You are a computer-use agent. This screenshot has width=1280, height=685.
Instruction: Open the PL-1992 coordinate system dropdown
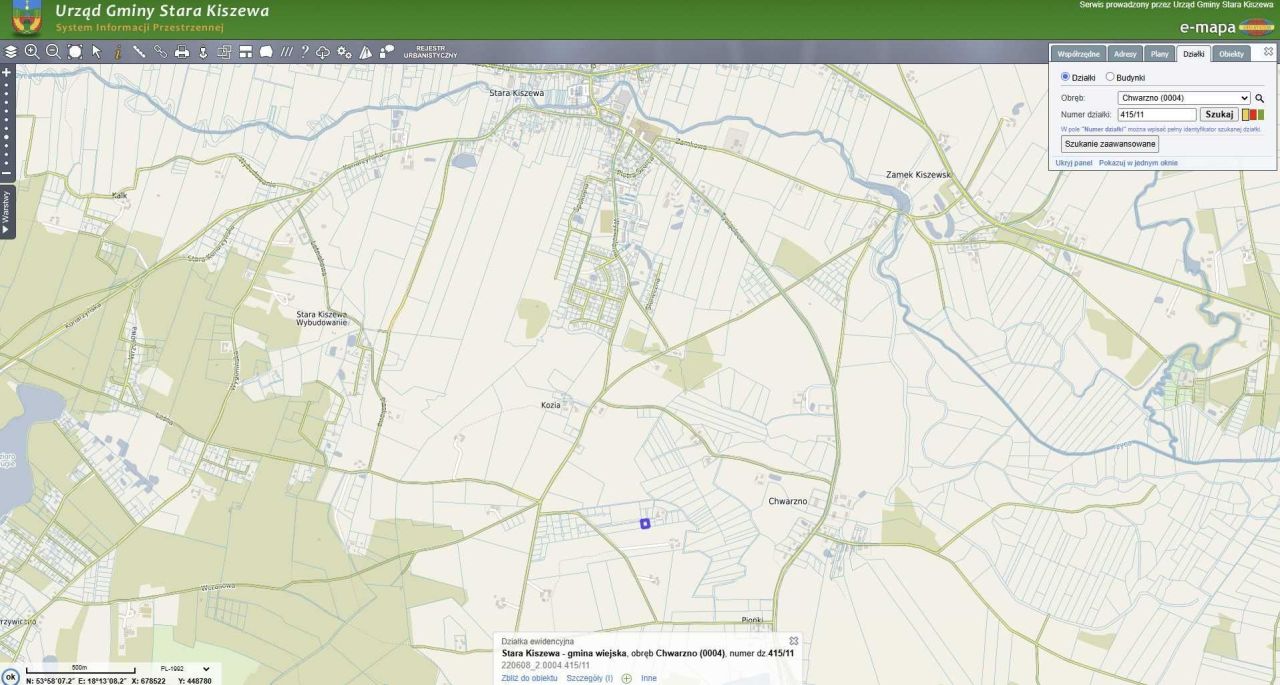click(x=185, y=669)
